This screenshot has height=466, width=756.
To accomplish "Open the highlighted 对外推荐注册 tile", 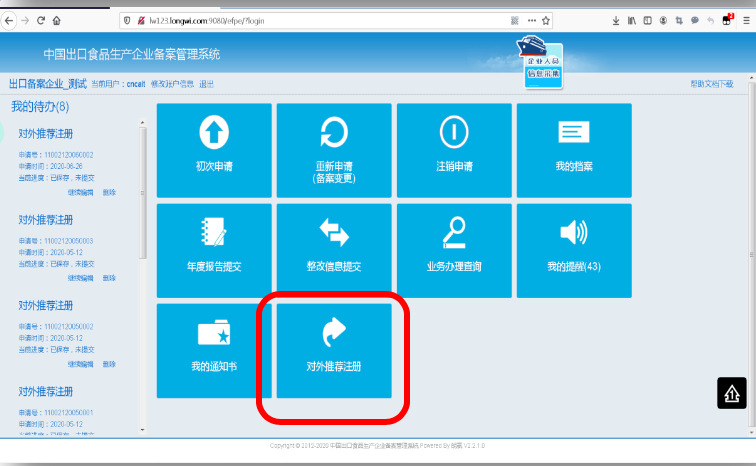I will 334,350.
